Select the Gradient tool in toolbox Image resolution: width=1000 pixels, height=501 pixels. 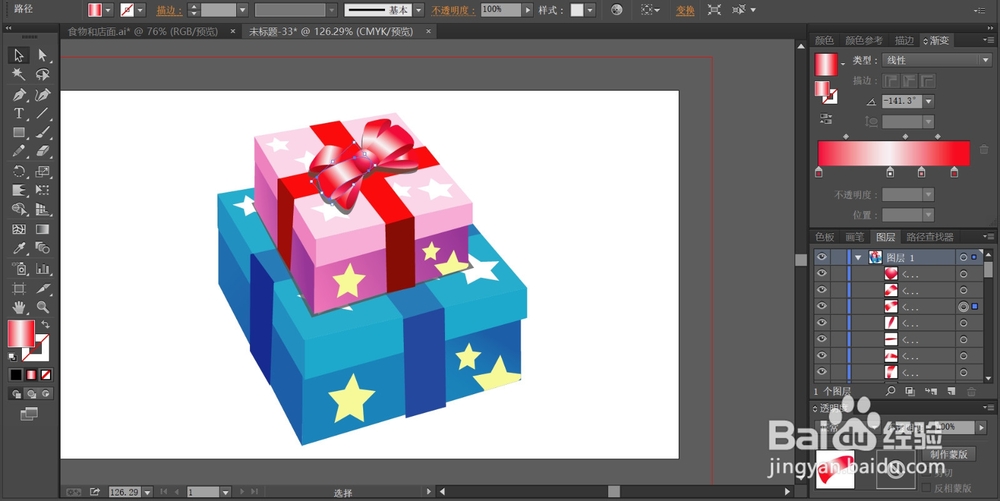[43, 229]
